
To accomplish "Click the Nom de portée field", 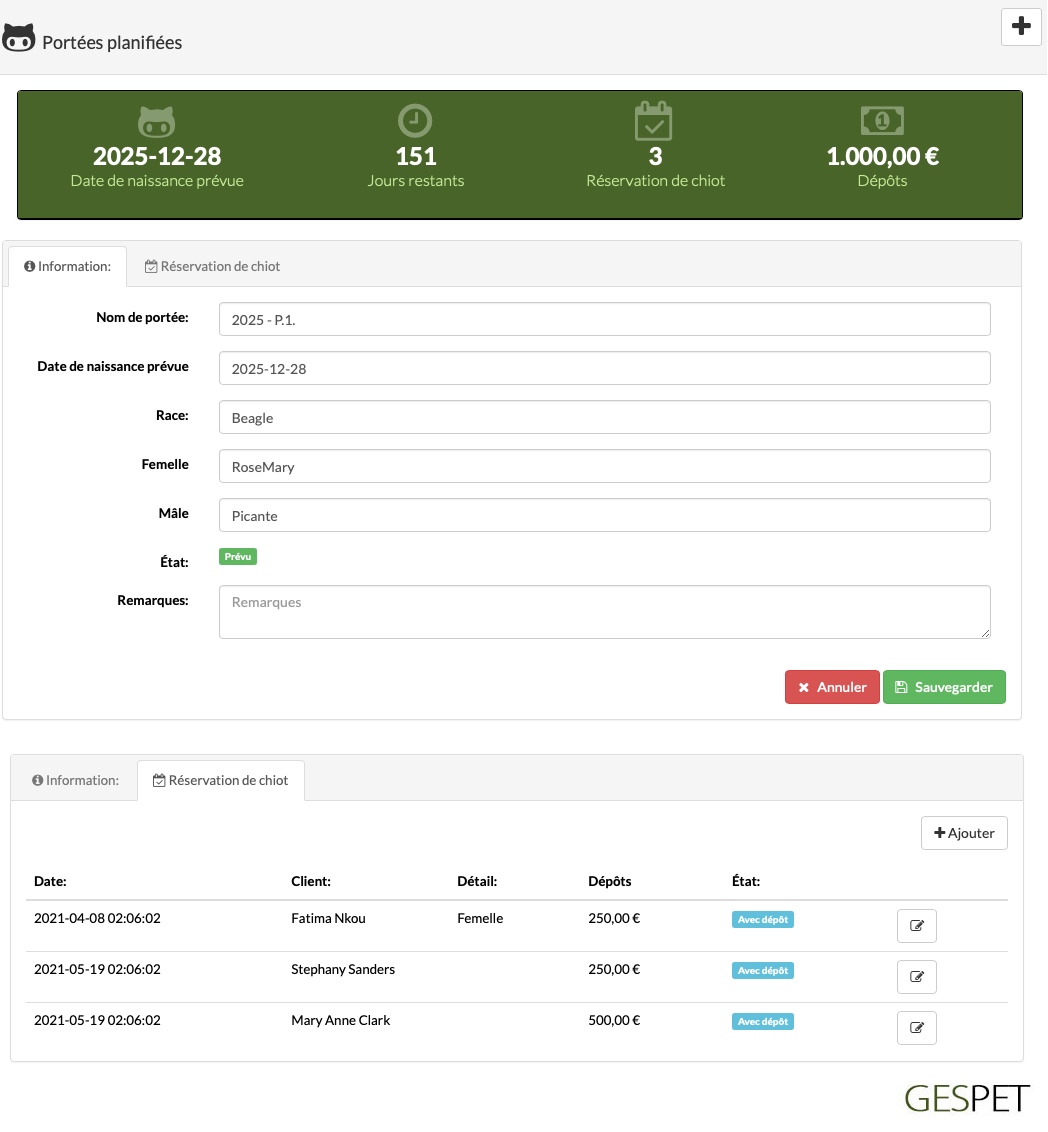I will 605,319.
